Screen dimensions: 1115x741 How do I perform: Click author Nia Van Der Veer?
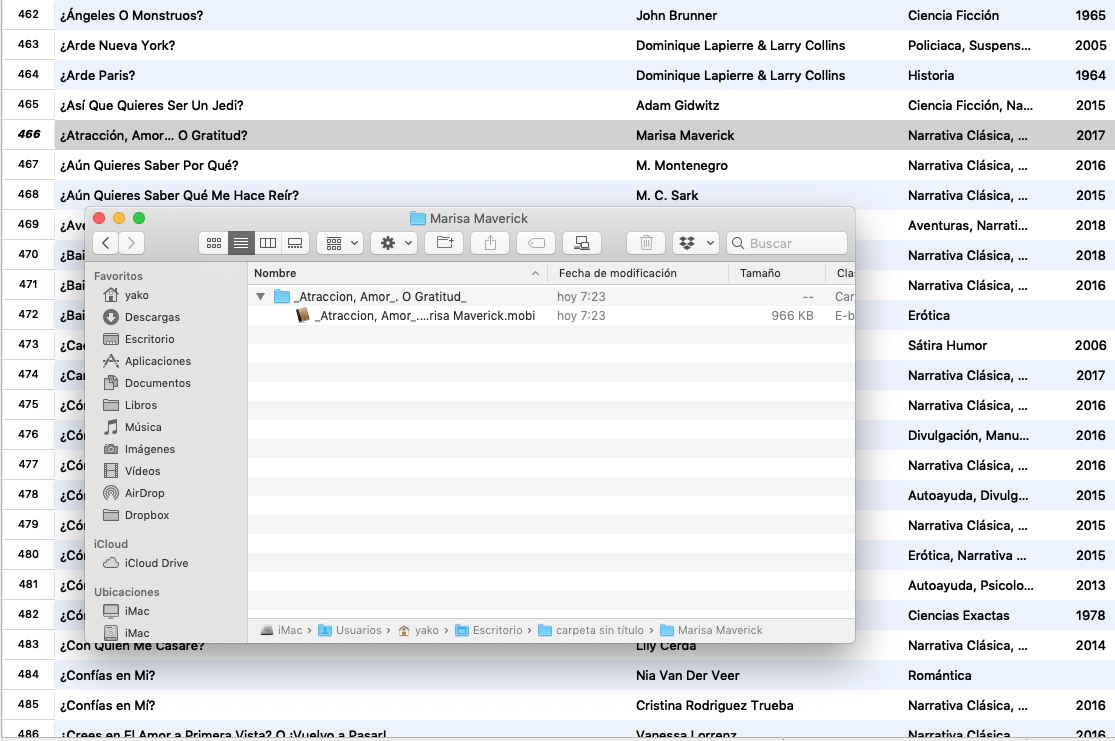click(688, 676)
